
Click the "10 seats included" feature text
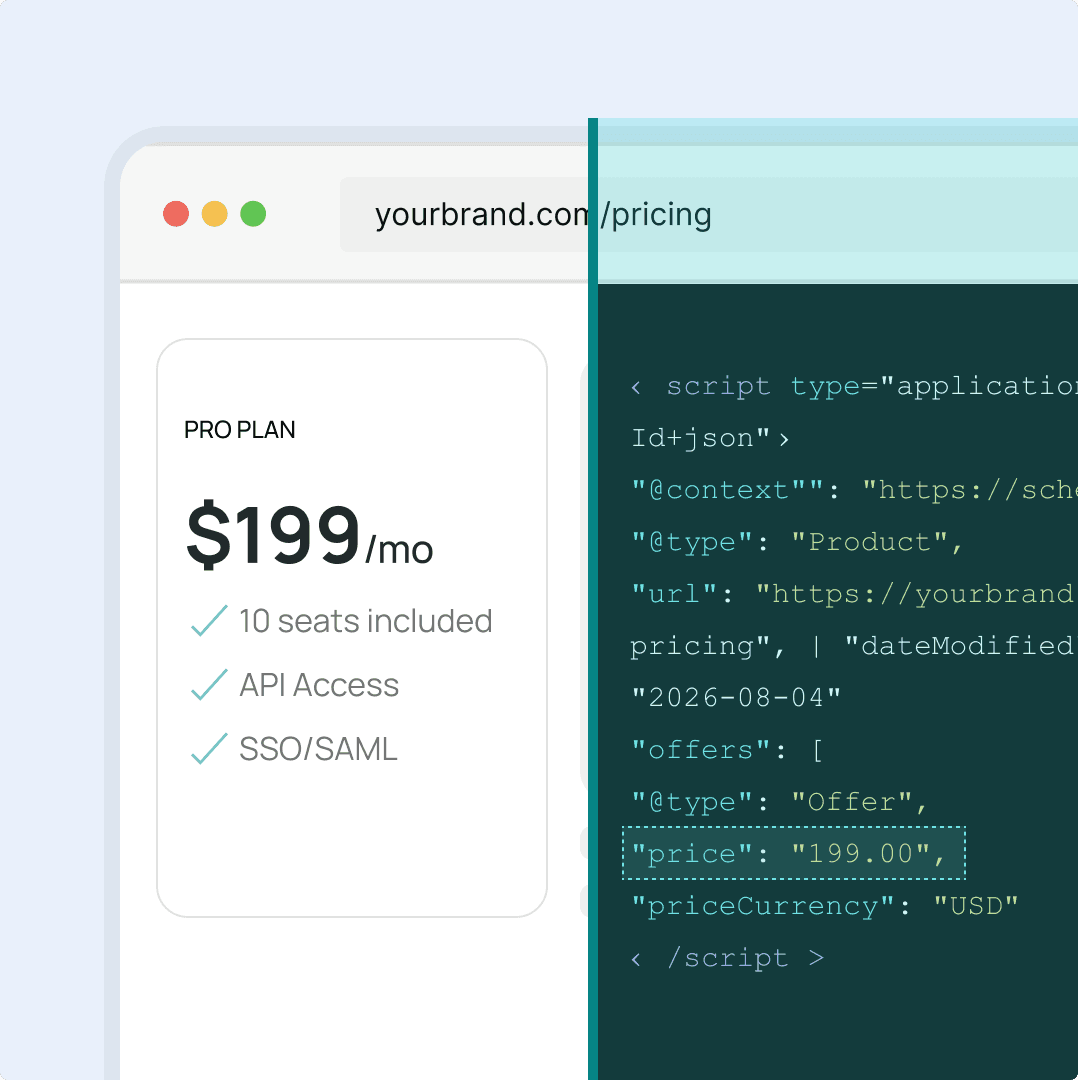[x=366, y=621]
